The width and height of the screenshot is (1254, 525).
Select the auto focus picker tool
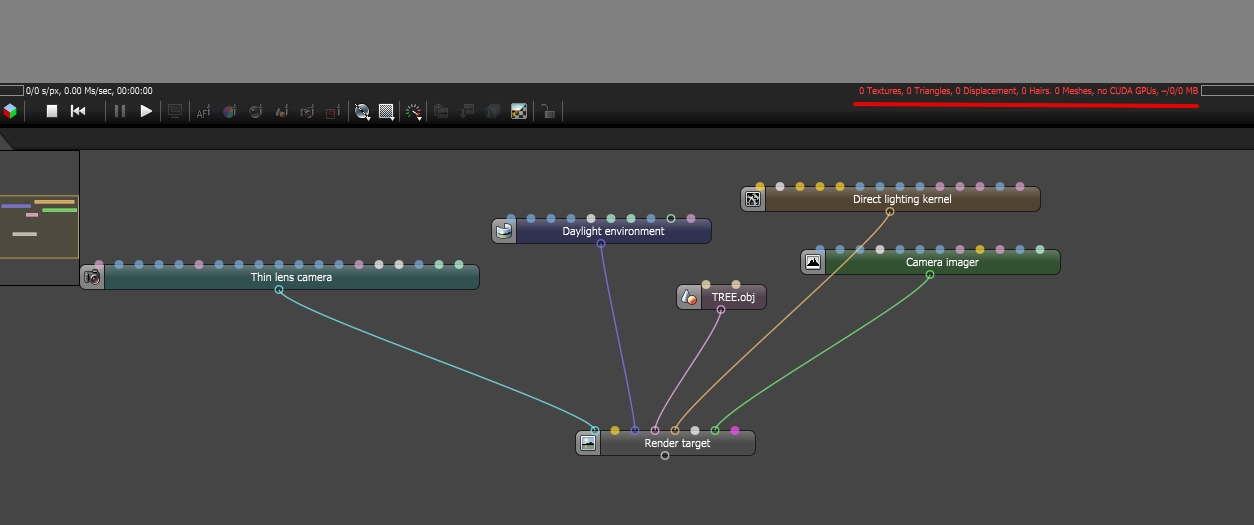[203, 112]
